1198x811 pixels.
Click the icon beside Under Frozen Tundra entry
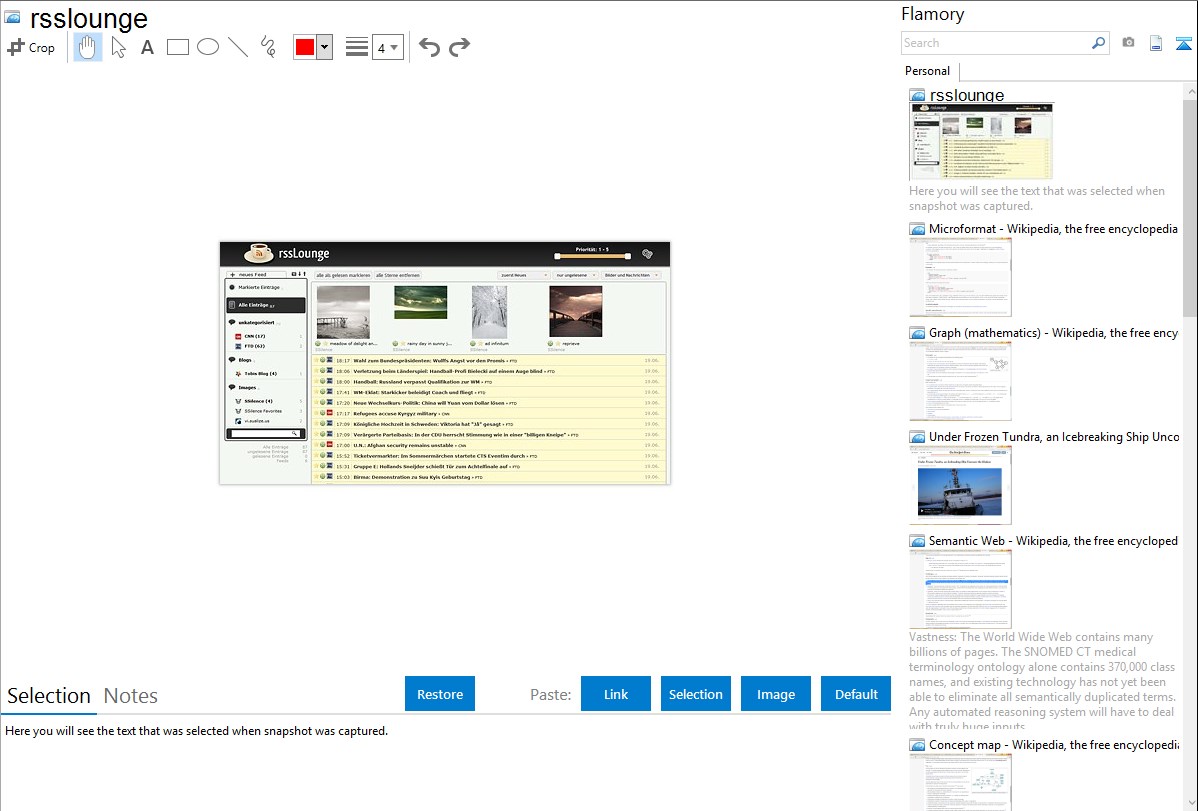pyautogui.click(x=917, y=436)
